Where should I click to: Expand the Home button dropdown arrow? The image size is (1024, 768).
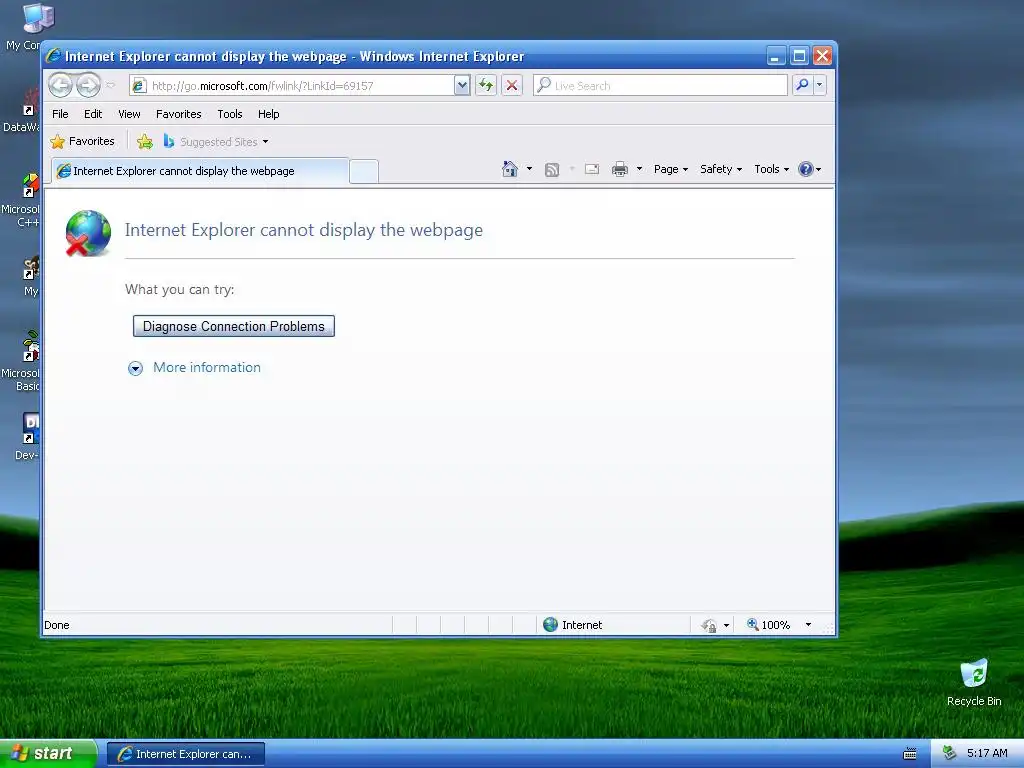pyautogui.click(x=529, y=169)
